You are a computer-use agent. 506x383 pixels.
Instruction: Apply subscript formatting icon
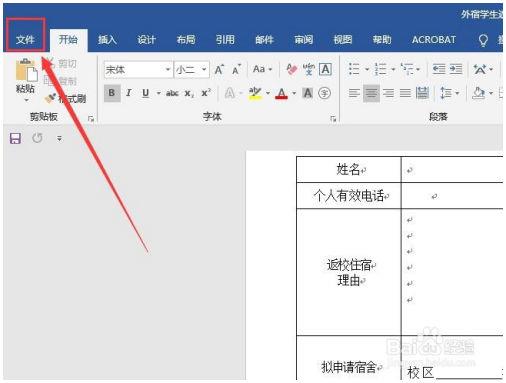coord(189,93)
